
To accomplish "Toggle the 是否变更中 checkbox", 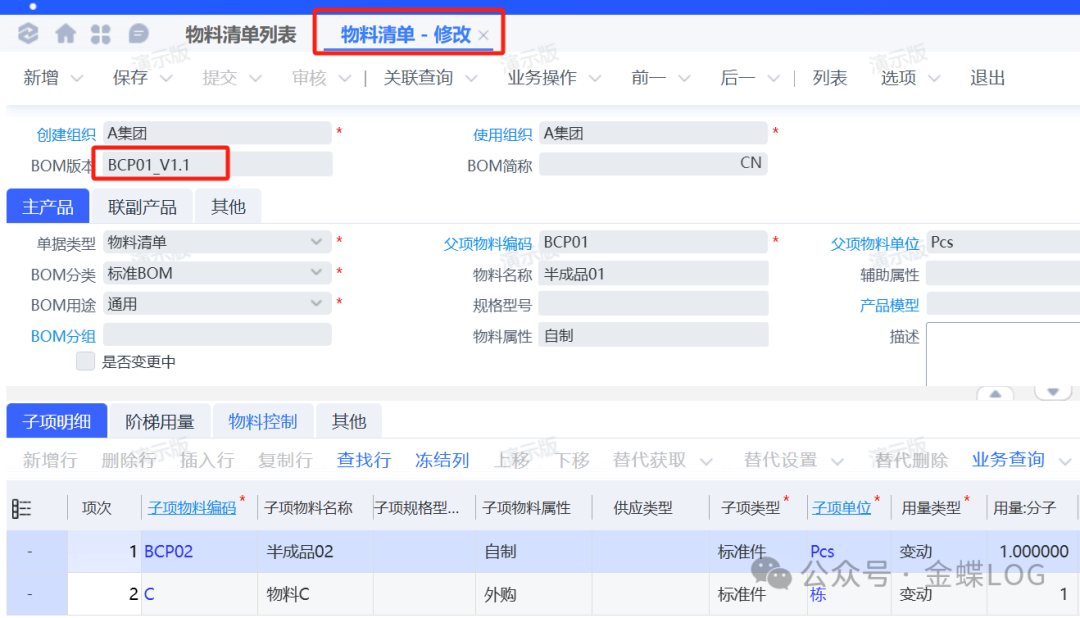I will (86, 362).
